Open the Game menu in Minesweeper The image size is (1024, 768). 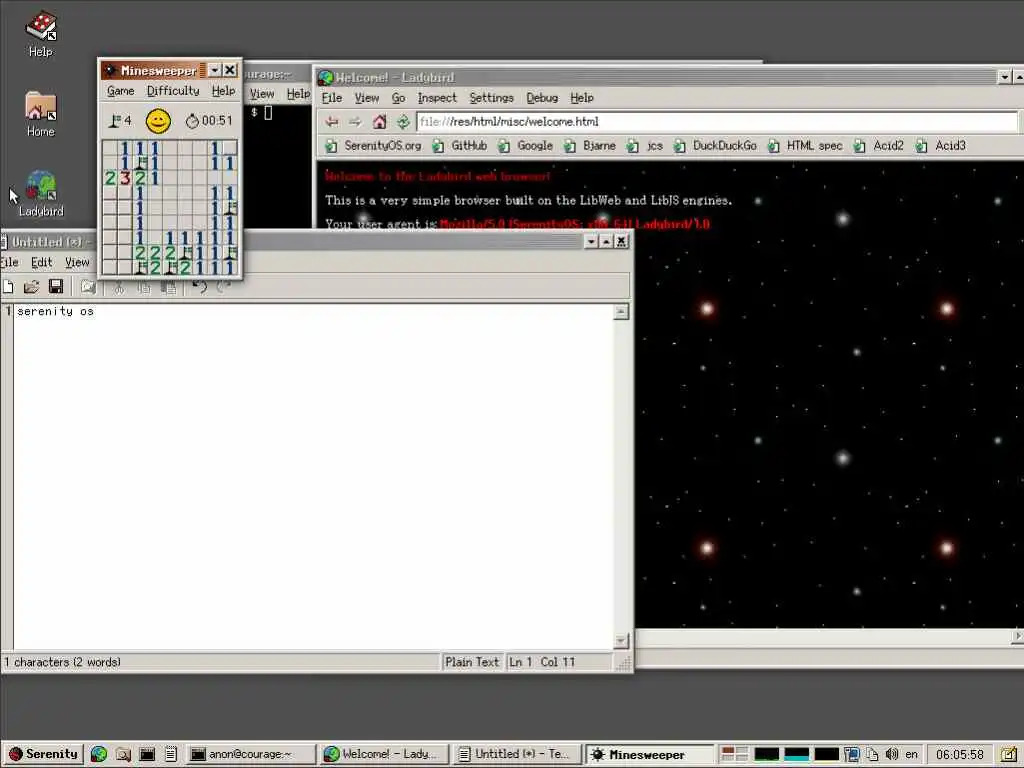tap(121, 91)
